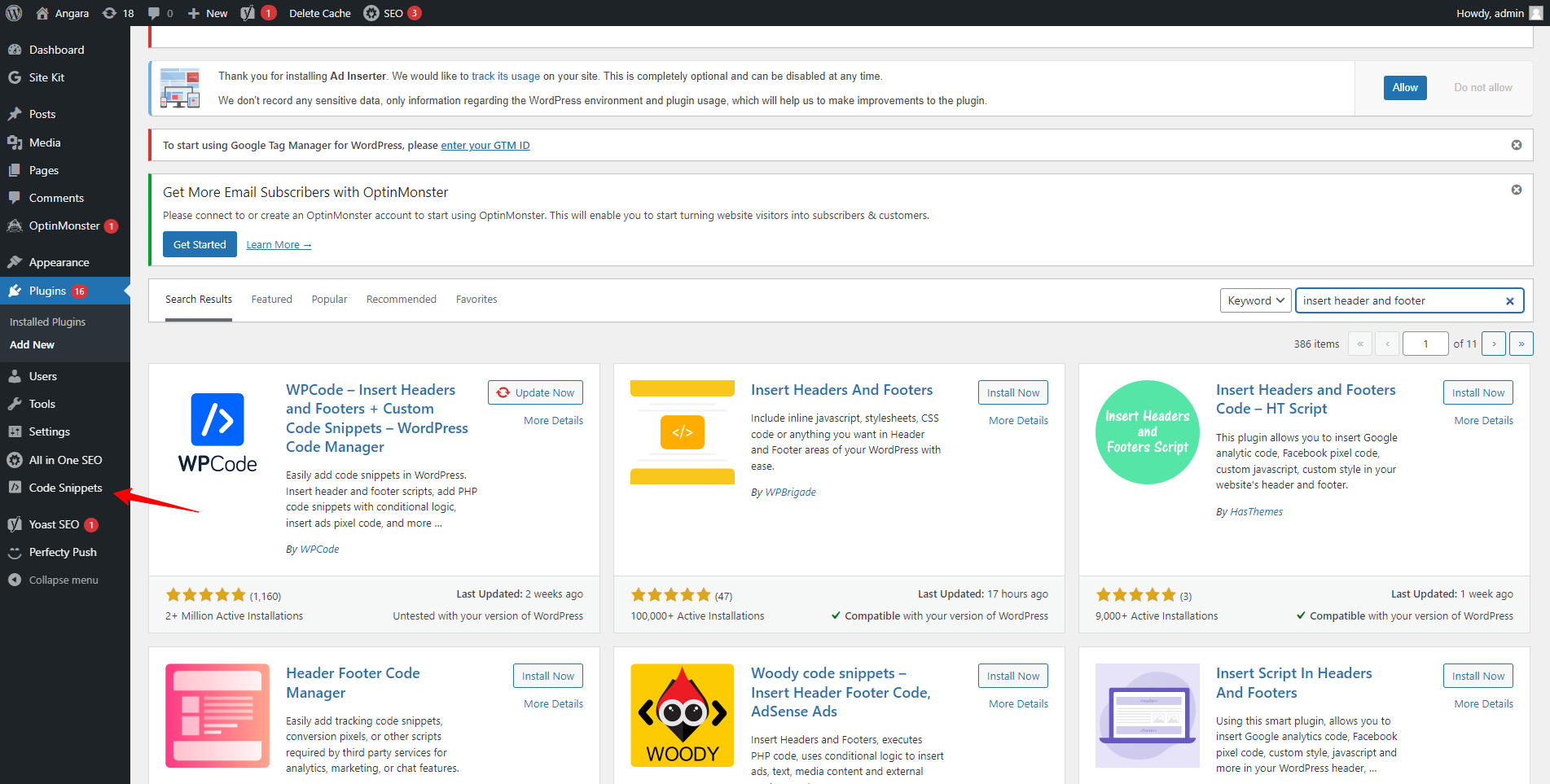Click the WordPress logo in admin bar
The height and width of the screenshot is (784, 1550).
pos(14,13)
